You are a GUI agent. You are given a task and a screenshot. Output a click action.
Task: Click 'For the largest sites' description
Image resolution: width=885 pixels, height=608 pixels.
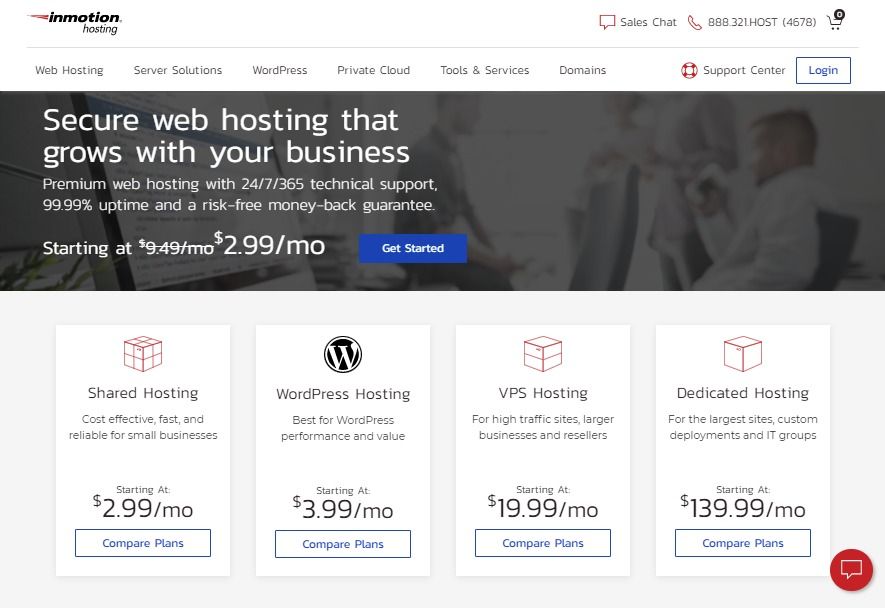(743, 427)
